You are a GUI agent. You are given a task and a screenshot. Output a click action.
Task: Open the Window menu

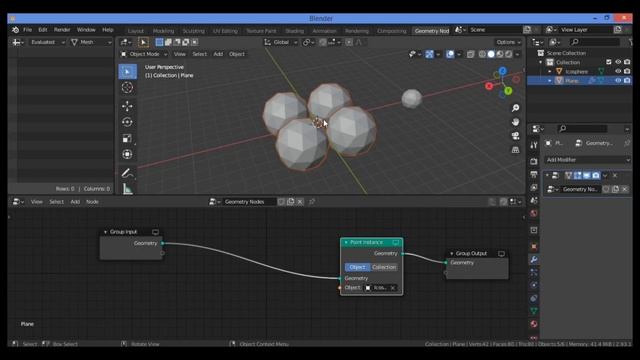[x=86, y=30]
